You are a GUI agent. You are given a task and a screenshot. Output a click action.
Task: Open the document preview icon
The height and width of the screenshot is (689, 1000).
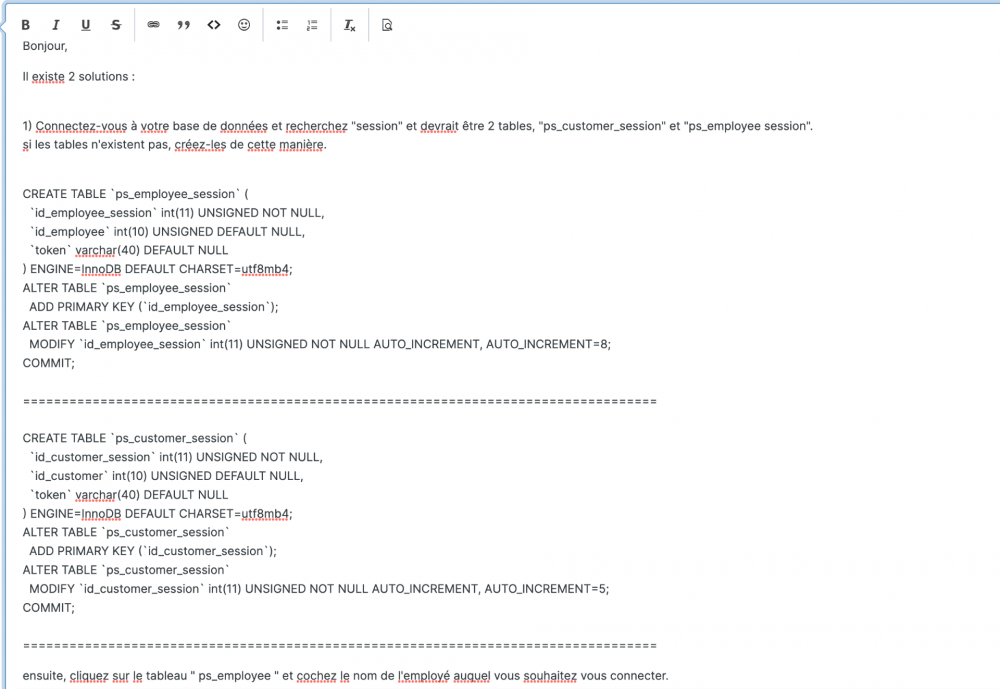[386, 24]
